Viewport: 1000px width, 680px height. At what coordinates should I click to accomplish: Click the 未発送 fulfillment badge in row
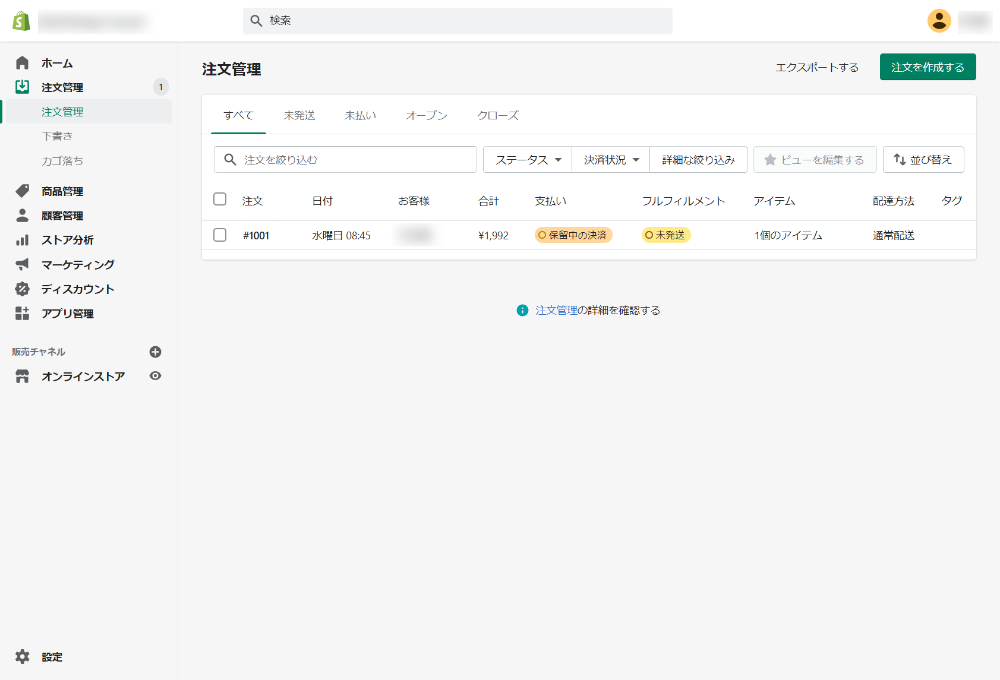click(x=666, y=235)
